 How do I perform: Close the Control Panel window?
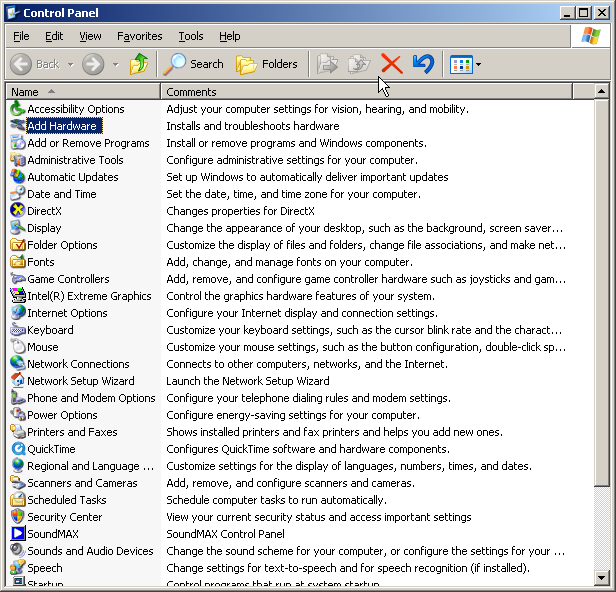point(601,13)
